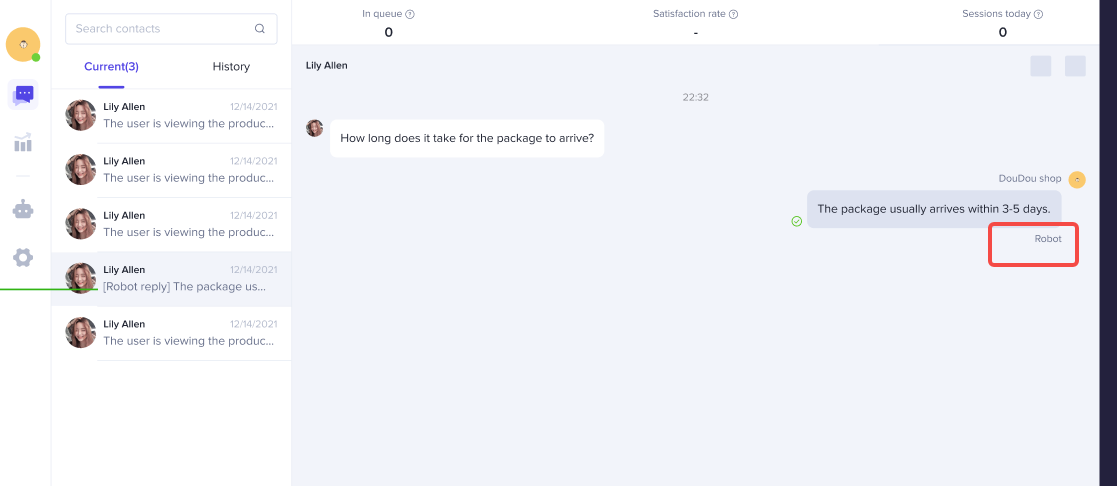Viewport: 1117px width, 486px height.
Task: Switch to the Current(3) tab
Action: [111, 67]
